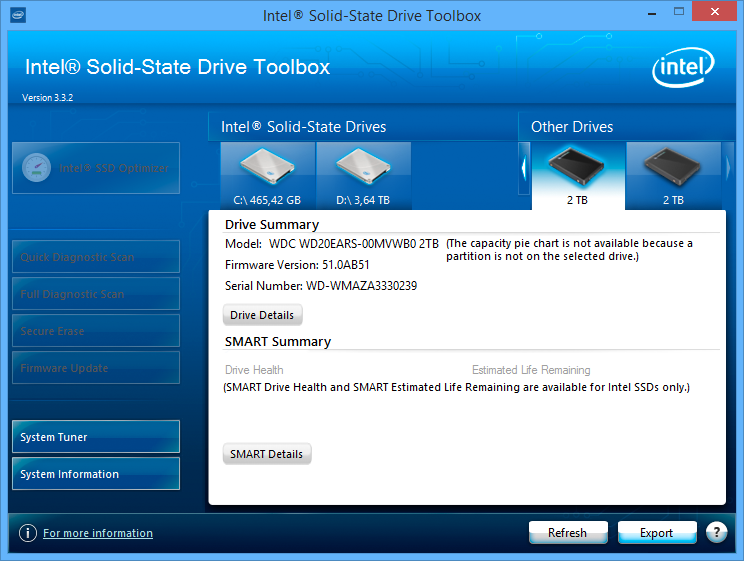744x561 pixels.
Task: Select the second, unhighlighted 2 TB other drive
Action: pos(673,176)
